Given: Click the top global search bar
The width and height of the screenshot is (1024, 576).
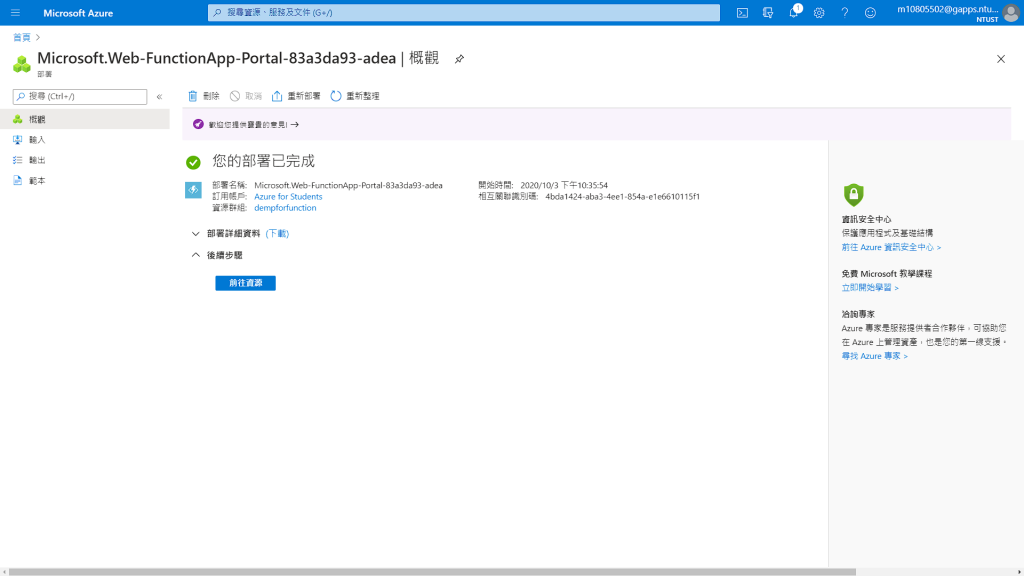Looking at the screenshot, I should click(x=464, y=12).
